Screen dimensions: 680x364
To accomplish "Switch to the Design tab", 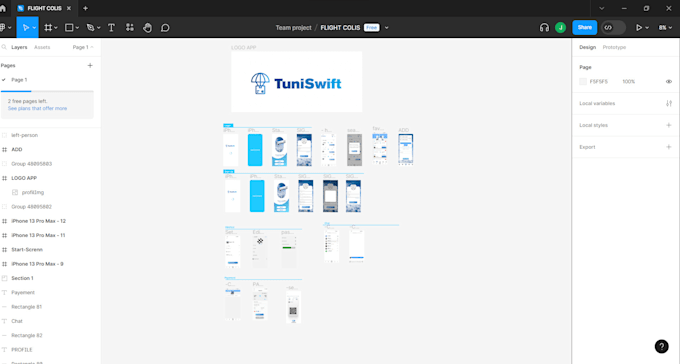I will (x=587, y=47).
